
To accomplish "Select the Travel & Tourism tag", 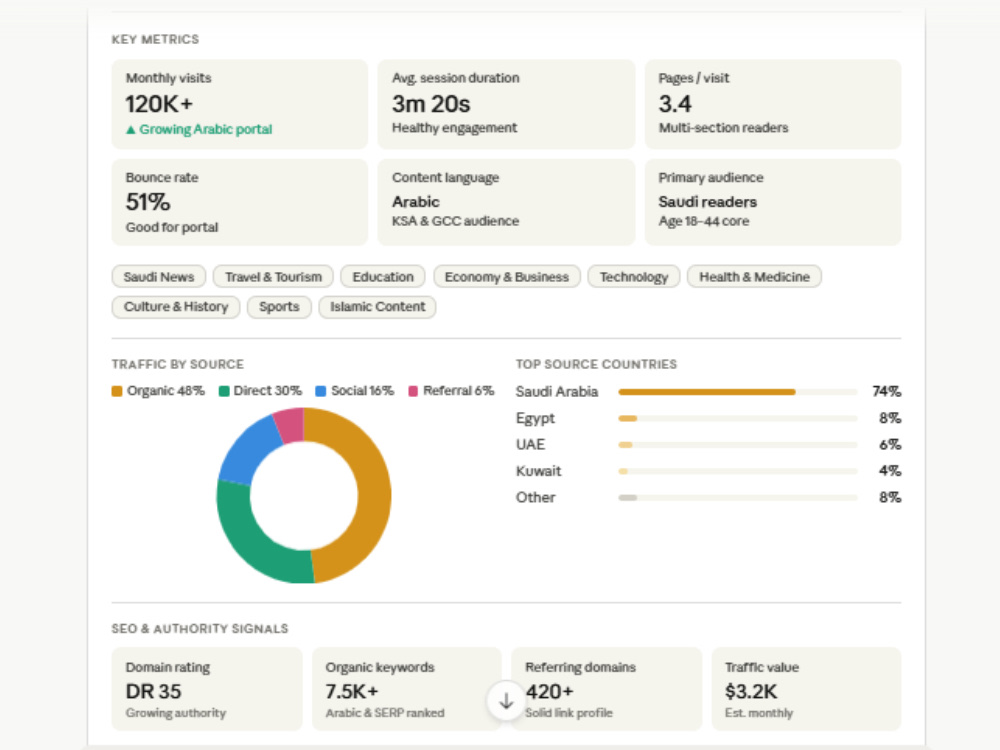I will [x=273, y=277].
